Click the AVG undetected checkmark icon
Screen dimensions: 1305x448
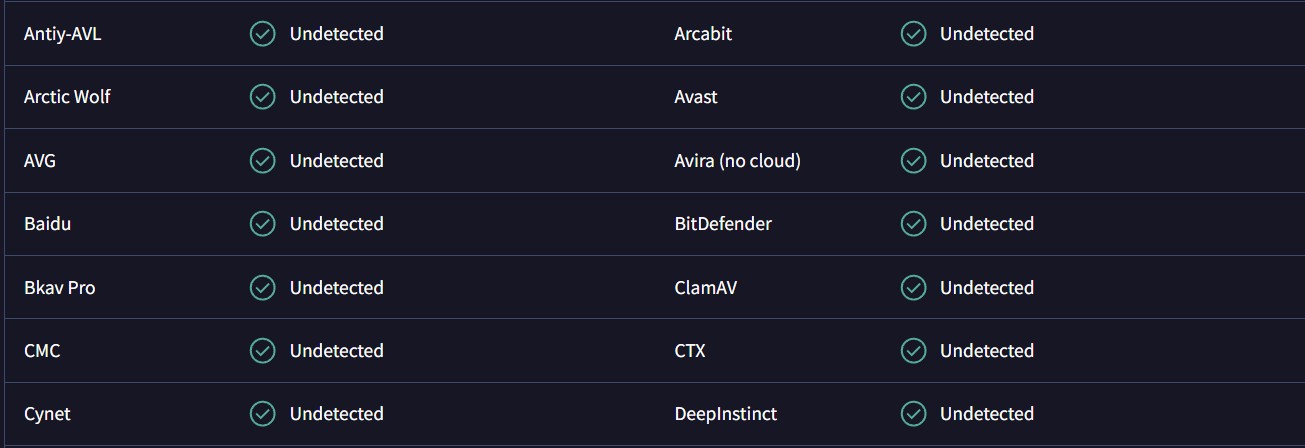point(262,161)
